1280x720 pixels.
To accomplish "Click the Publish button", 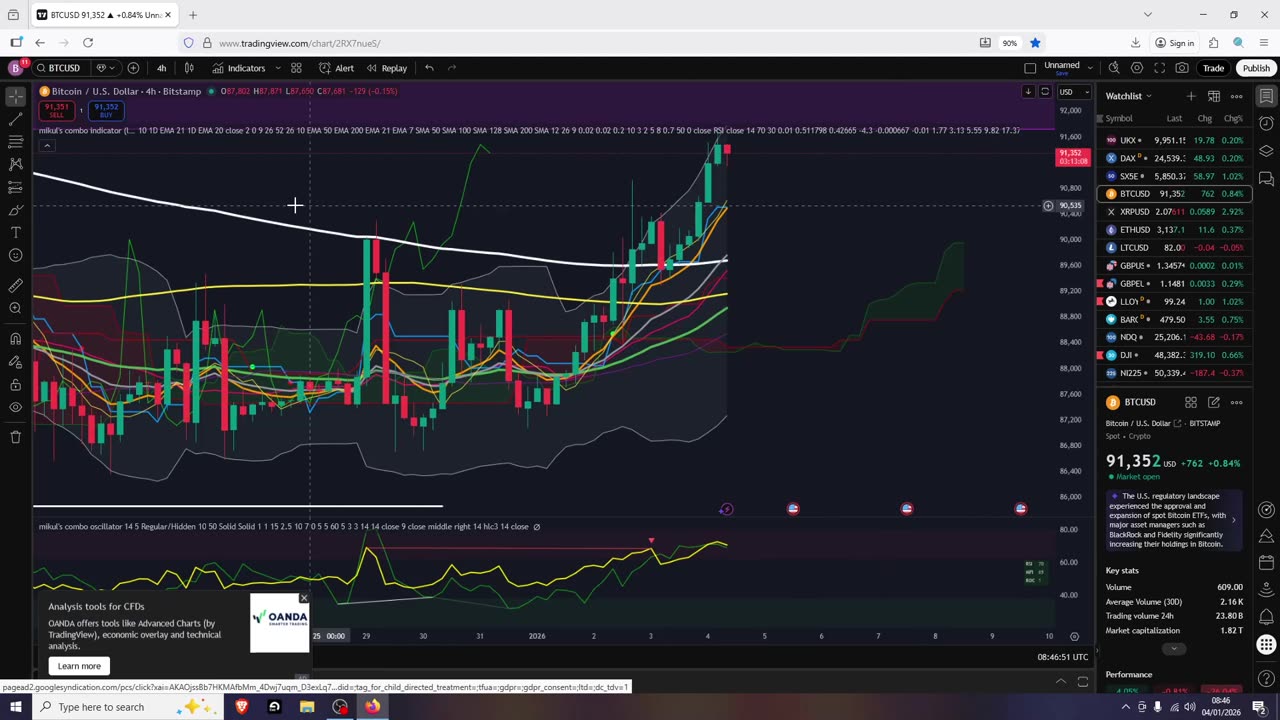I will tap(1256, 68).
